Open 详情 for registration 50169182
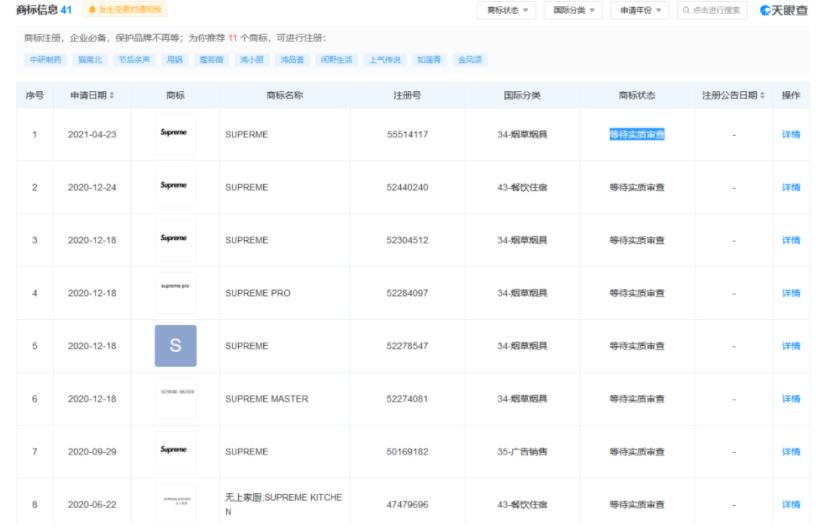The width and height of the screenshot is (834, 532). [790, 452]
